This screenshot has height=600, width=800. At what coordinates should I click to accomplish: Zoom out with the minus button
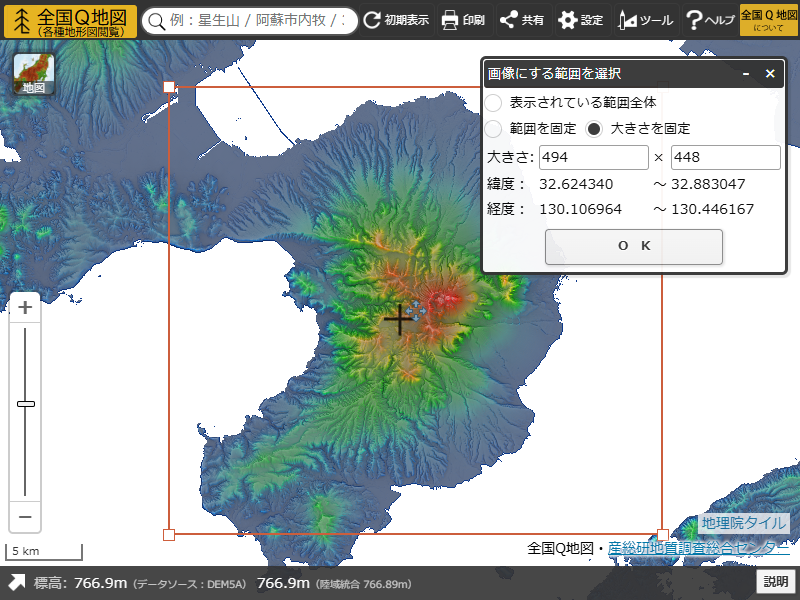(26, 517)
